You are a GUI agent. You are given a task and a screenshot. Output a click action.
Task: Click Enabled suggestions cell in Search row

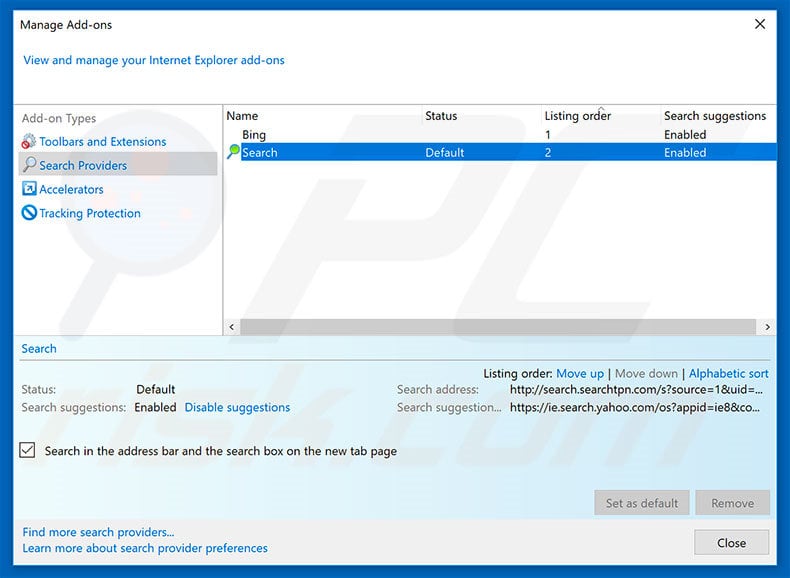click(x=685, y=153)
